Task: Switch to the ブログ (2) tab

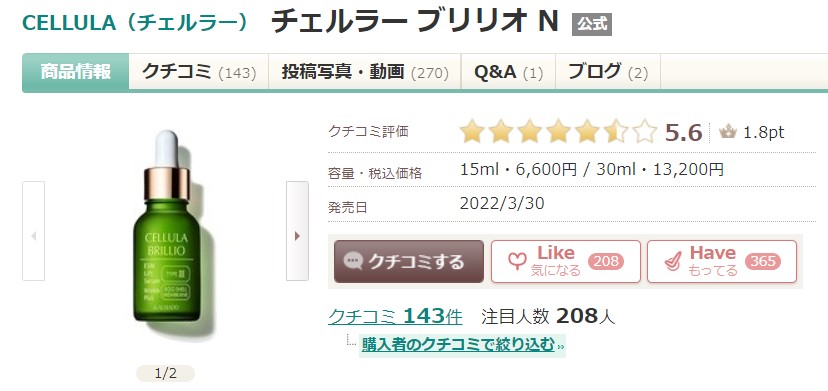Action: click(x=608, y=71)
